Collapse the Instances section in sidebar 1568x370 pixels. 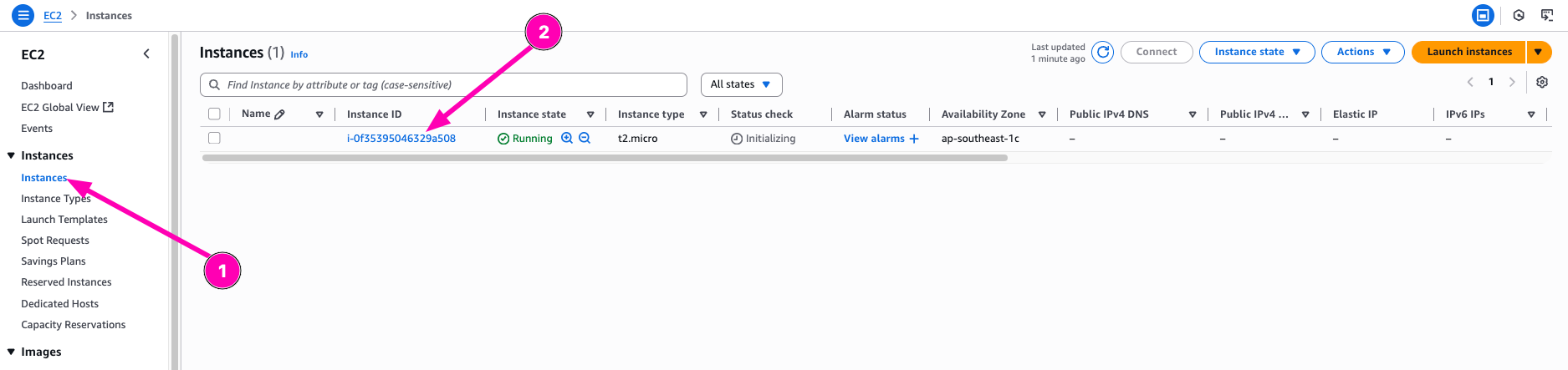(12, 156)
